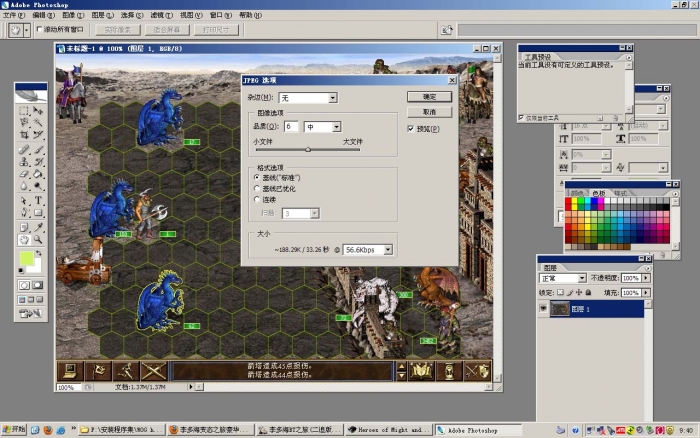
Task: Swap foreground and background colors
Action: tap(39, 253)
